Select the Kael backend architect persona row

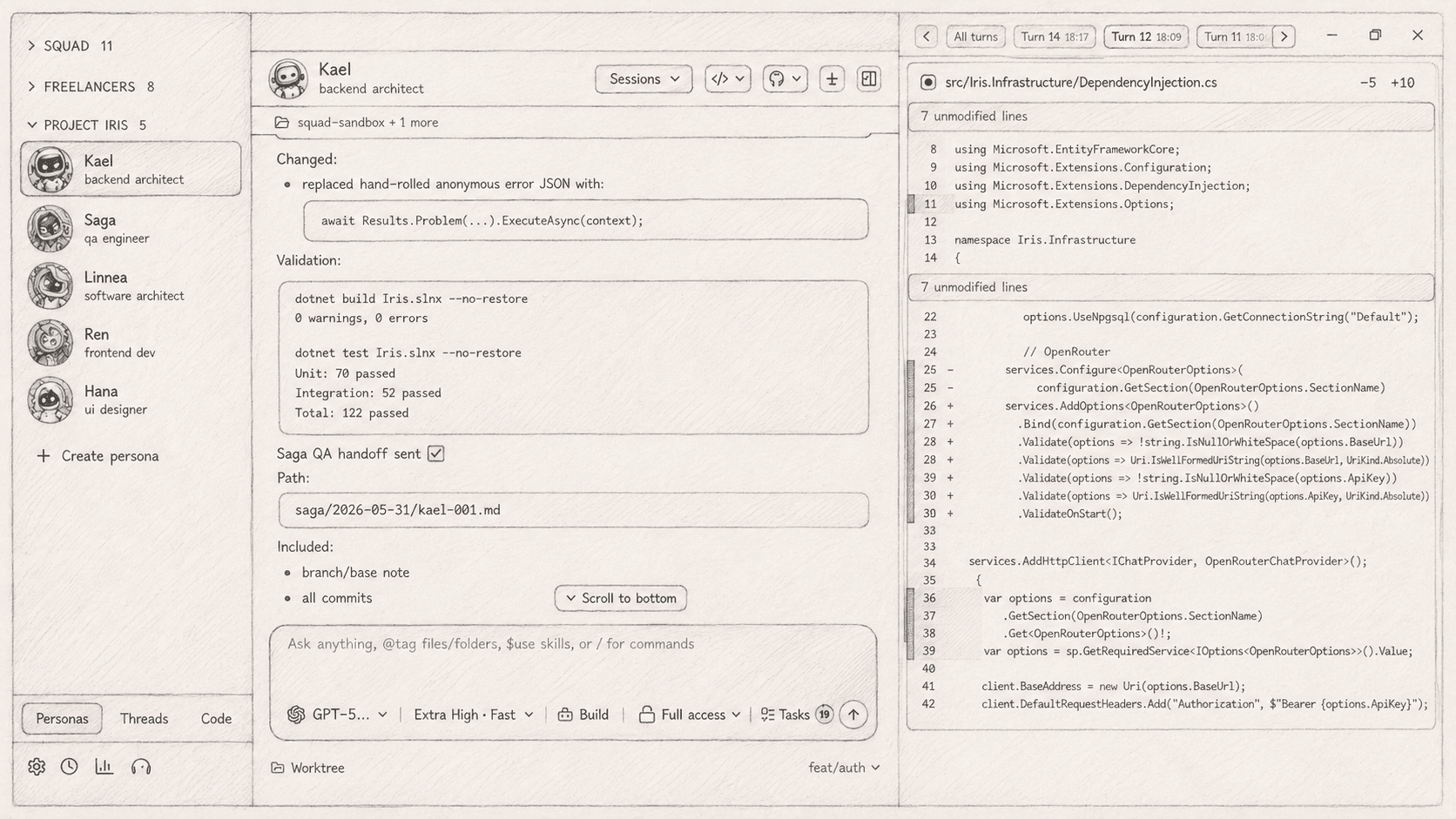[131, 169]
